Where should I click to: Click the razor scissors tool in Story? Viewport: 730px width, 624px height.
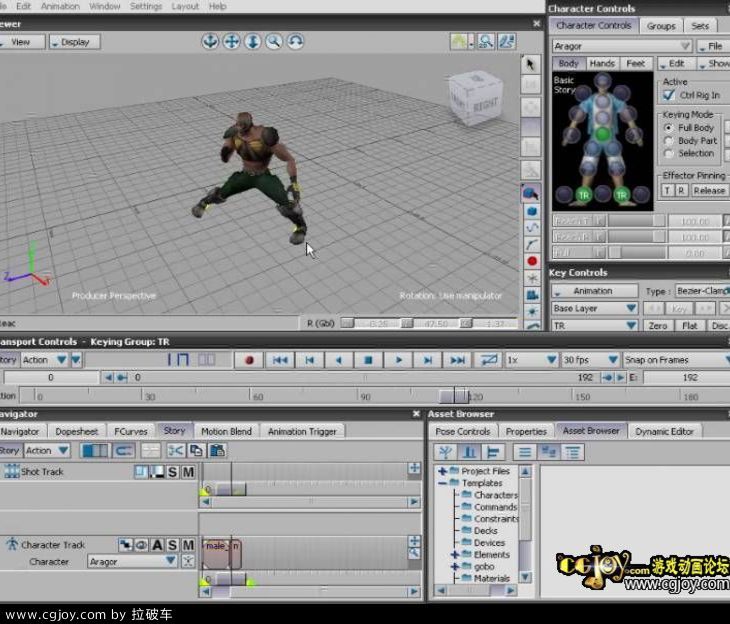(x=176, y=450)
